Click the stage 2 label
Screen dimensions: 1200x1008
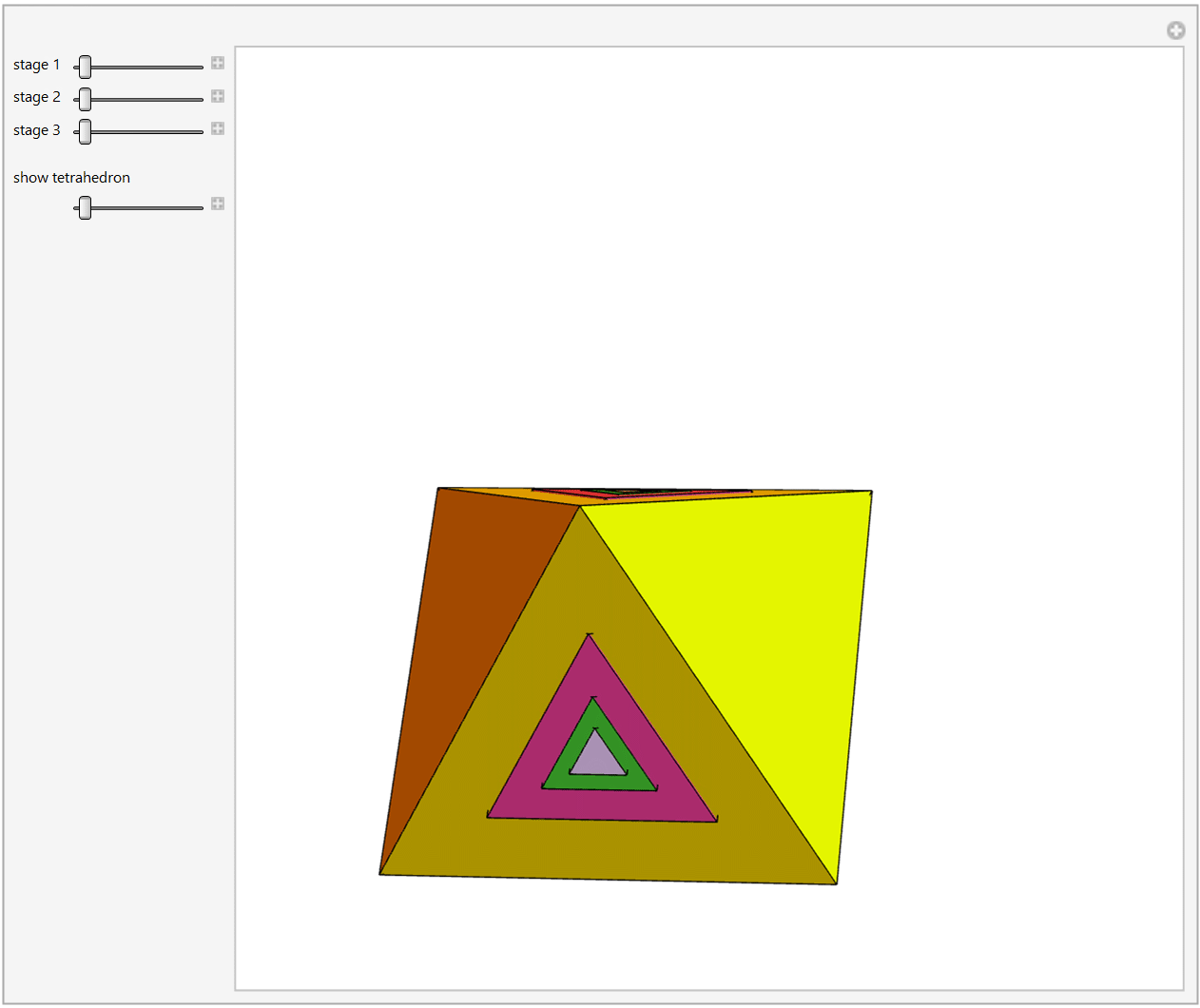pyautogui.click(x=36, y=97)
